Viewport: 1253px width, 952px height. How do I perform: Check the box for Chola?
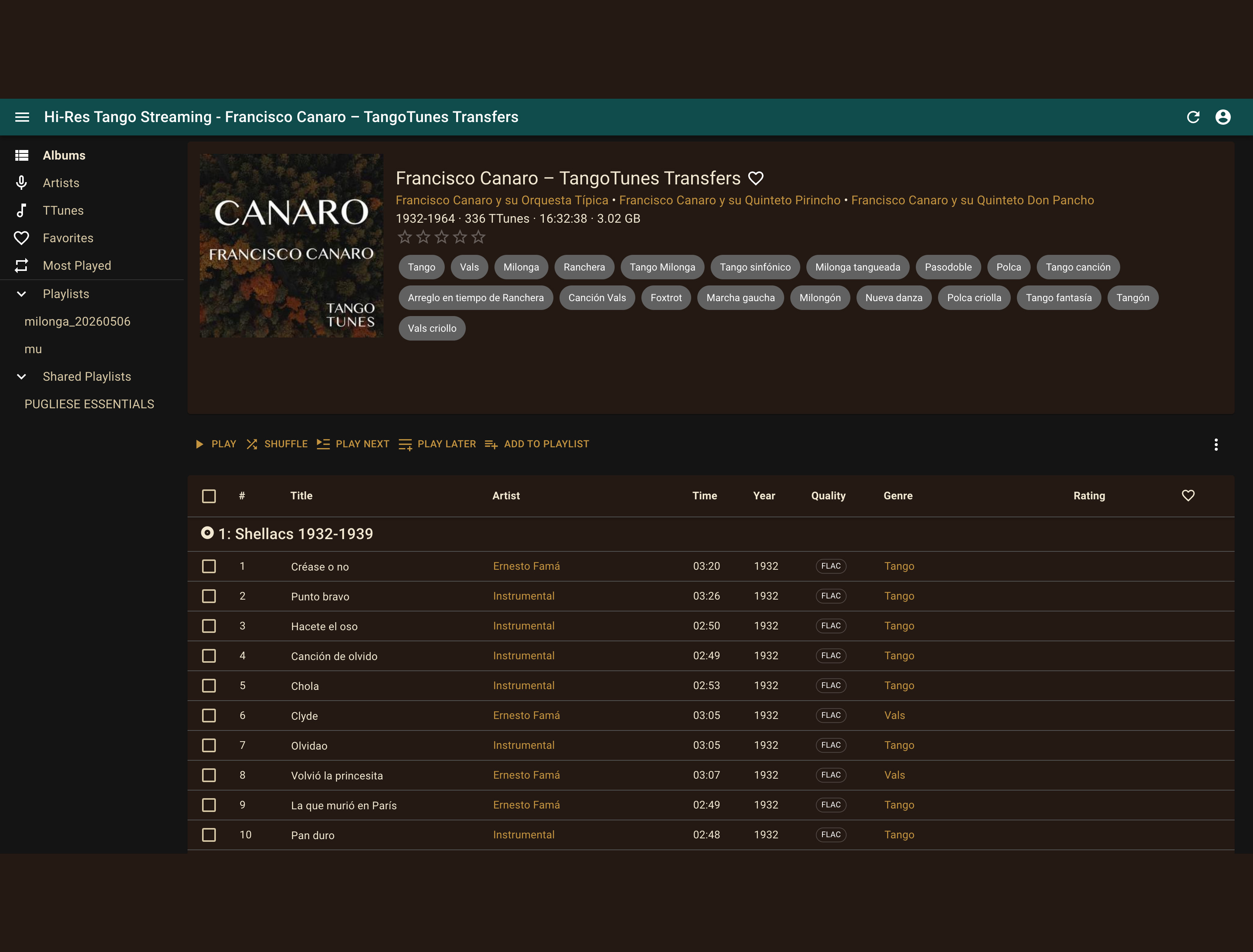click(209, 686)
